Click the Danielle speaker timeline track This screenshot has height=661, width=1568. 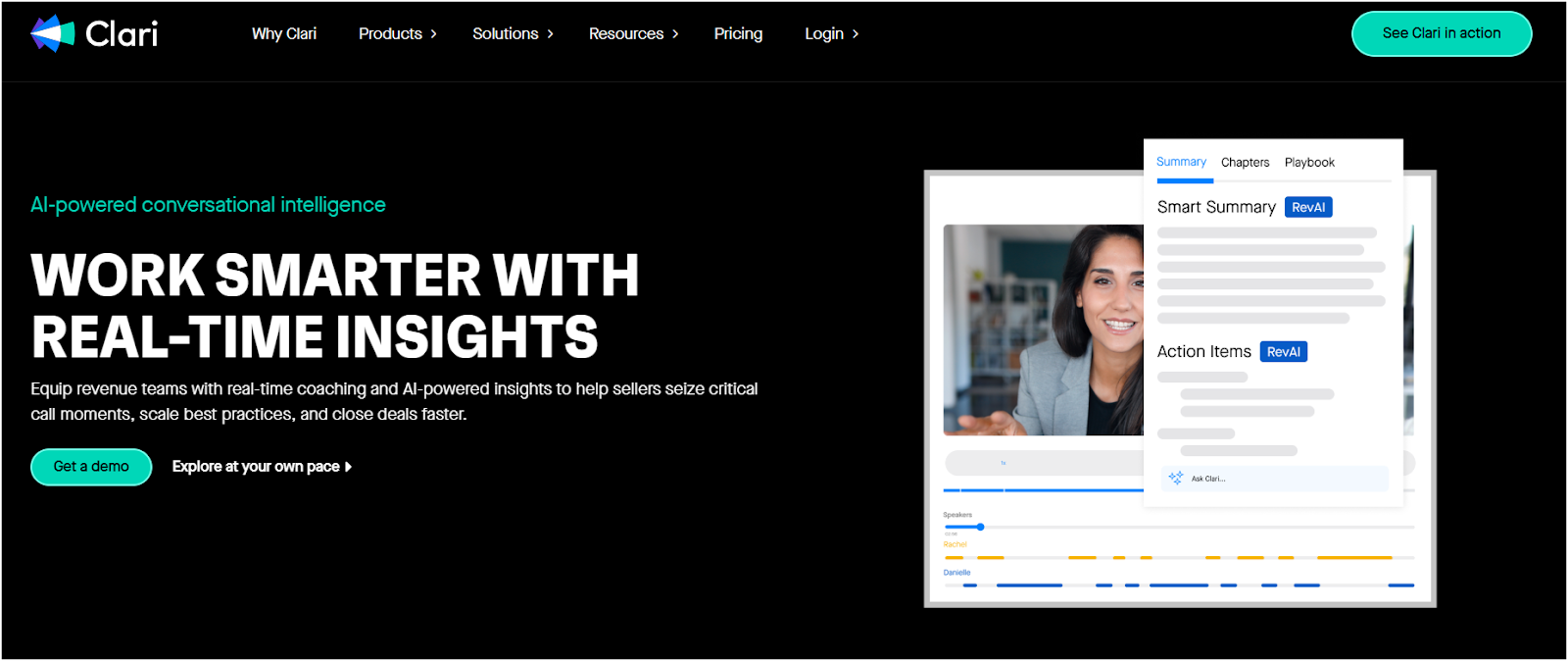tap(1179, 585)
